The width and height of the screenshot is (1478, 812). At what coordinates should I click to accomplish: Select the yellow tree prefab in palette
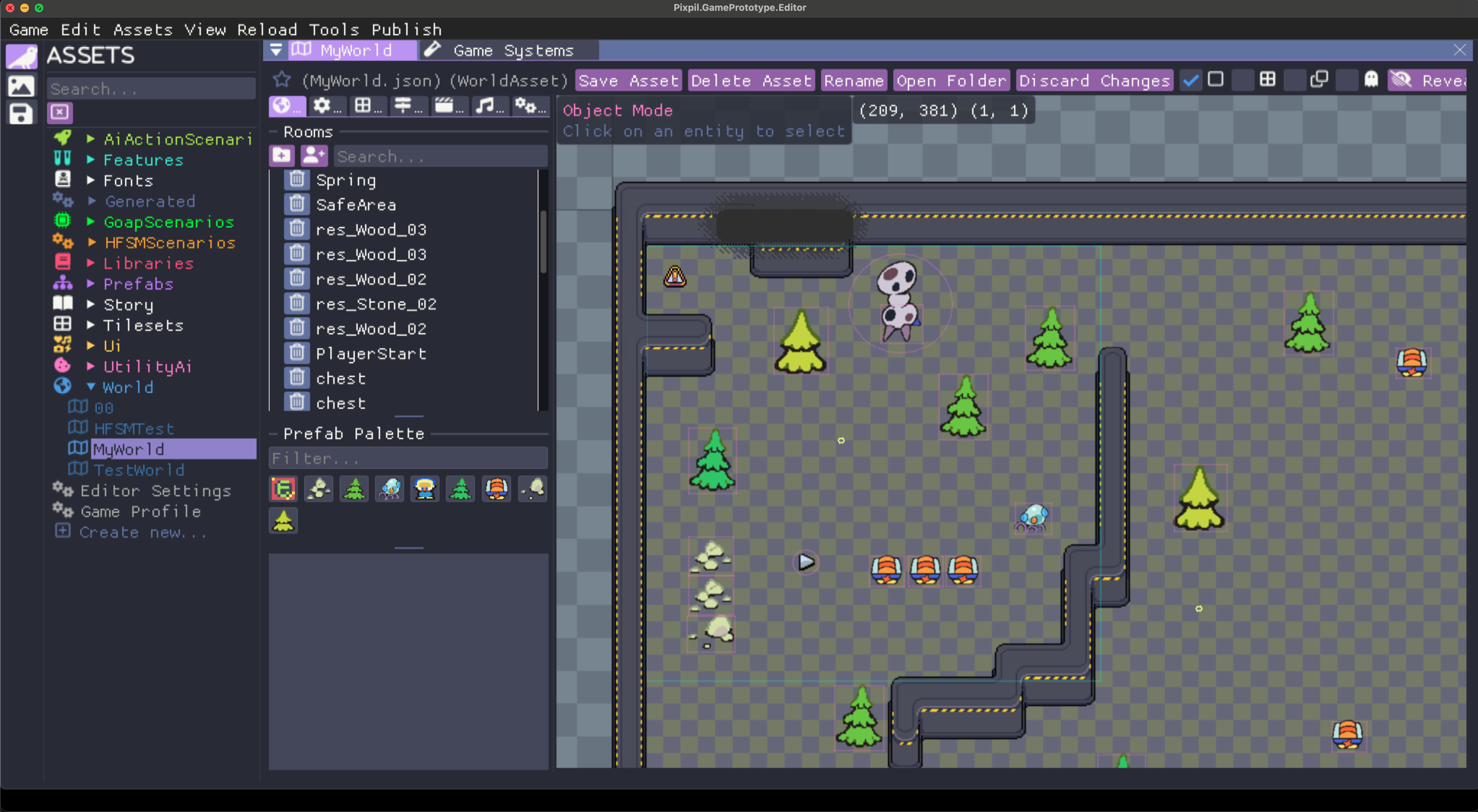tap(283, 521)
